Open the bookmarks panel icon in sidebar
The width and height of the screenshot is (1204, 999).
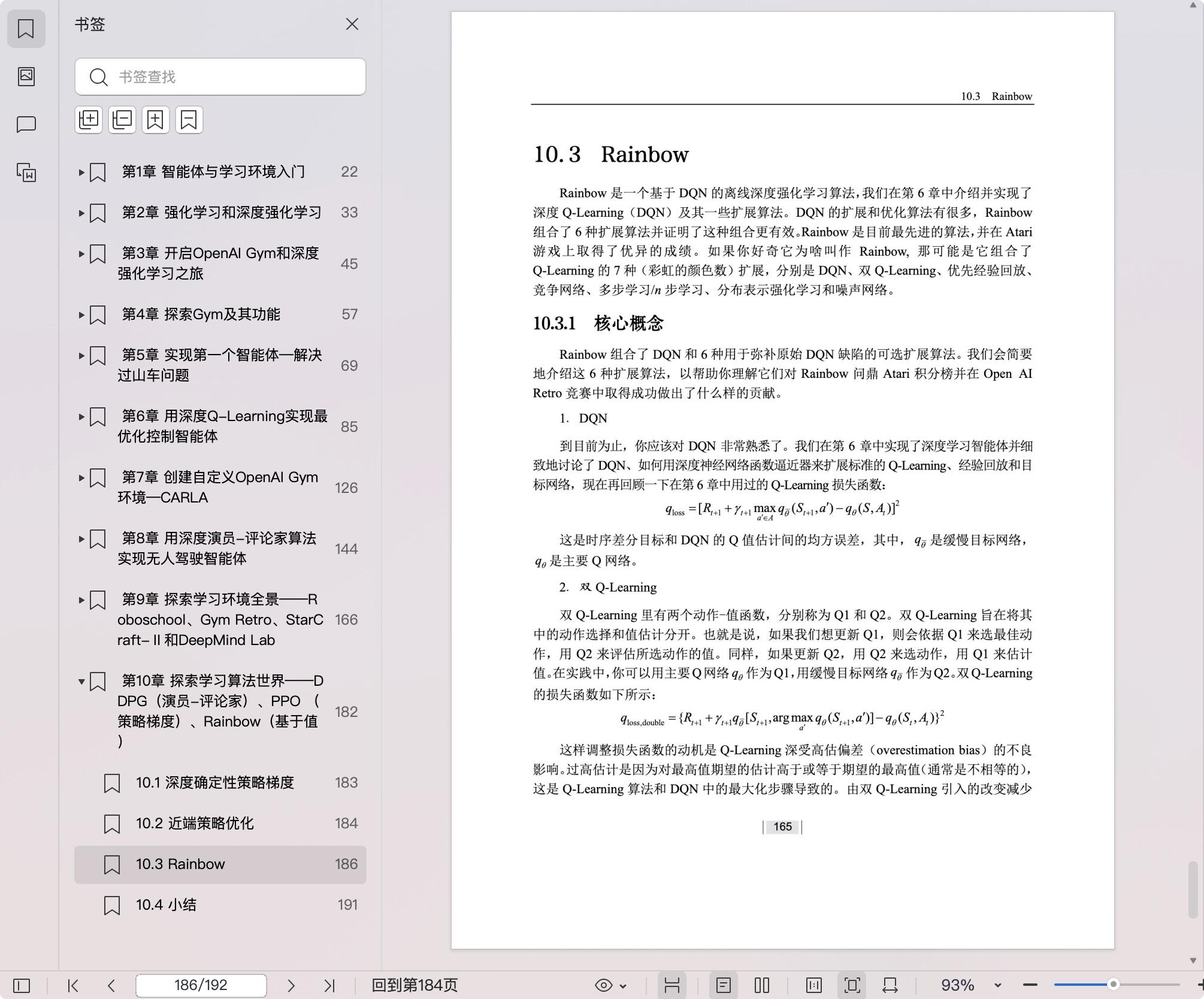(26, 28)
